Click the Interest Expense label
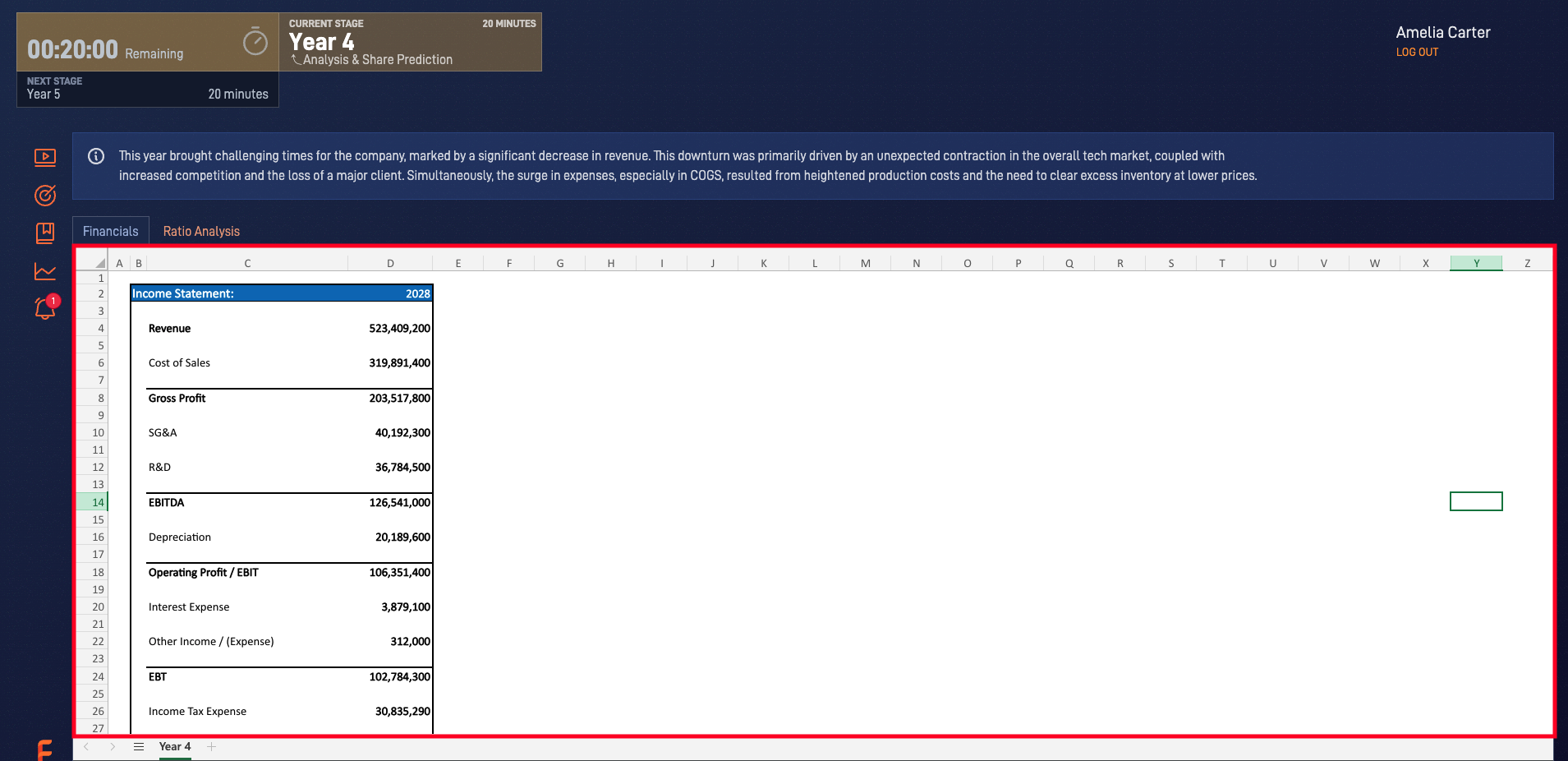The image size is (1568, 761). 189,607
